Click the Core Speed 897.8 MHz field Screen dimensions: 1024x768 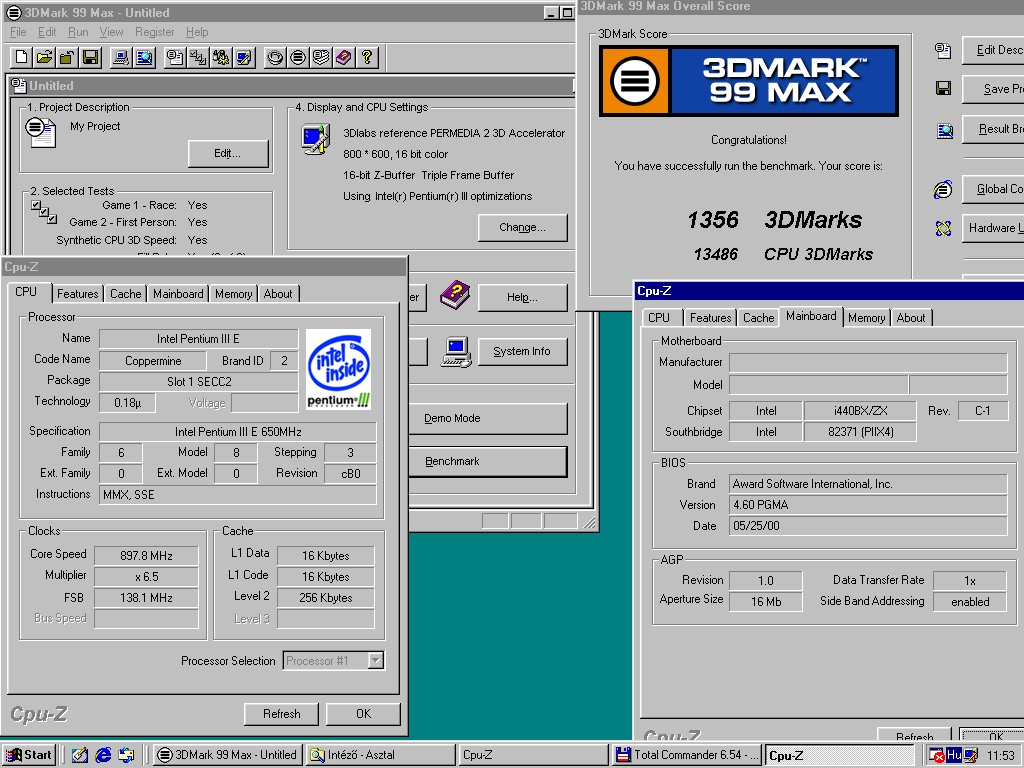146,556
